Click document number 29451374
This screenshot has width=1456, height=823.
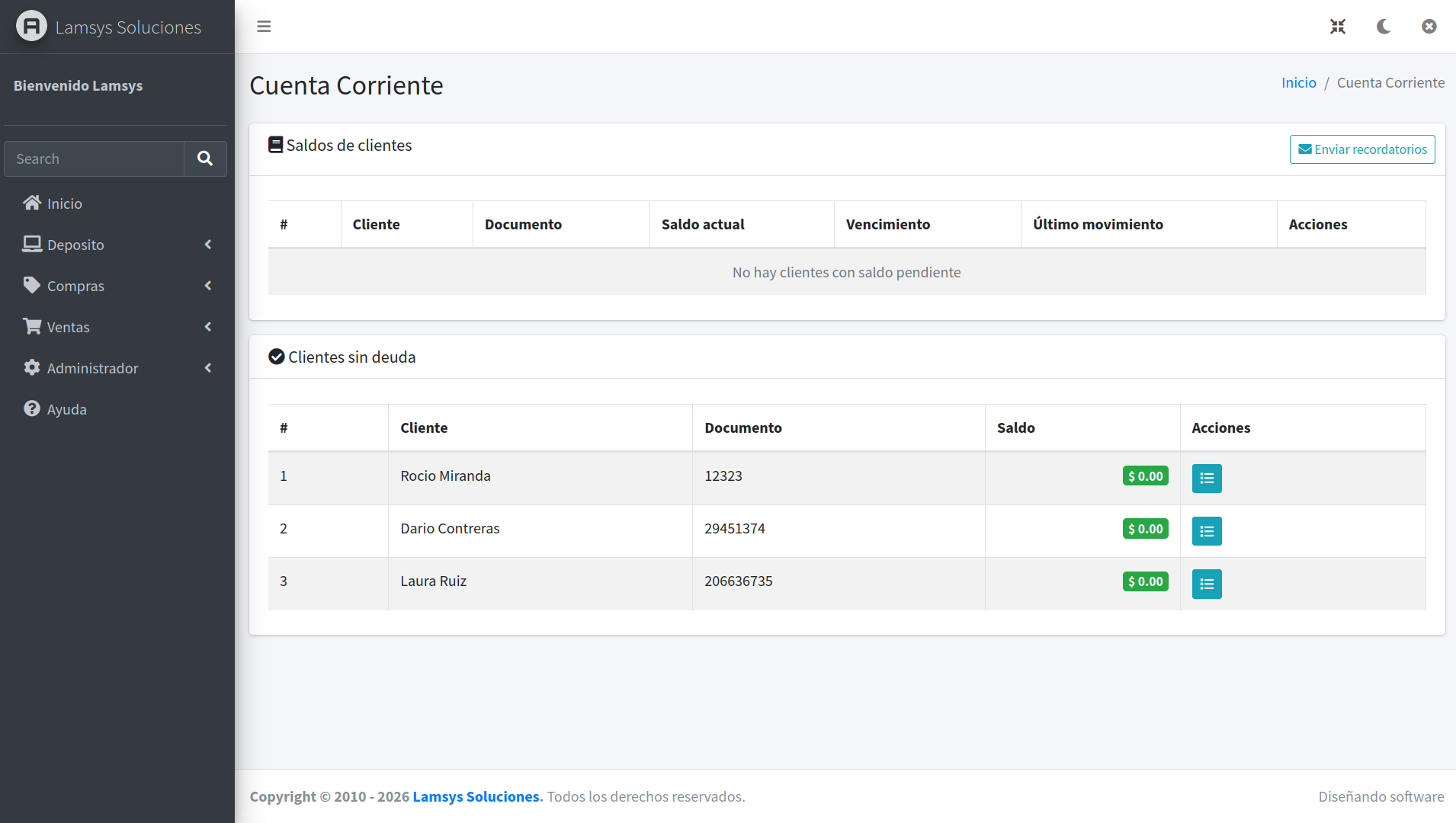735,529
